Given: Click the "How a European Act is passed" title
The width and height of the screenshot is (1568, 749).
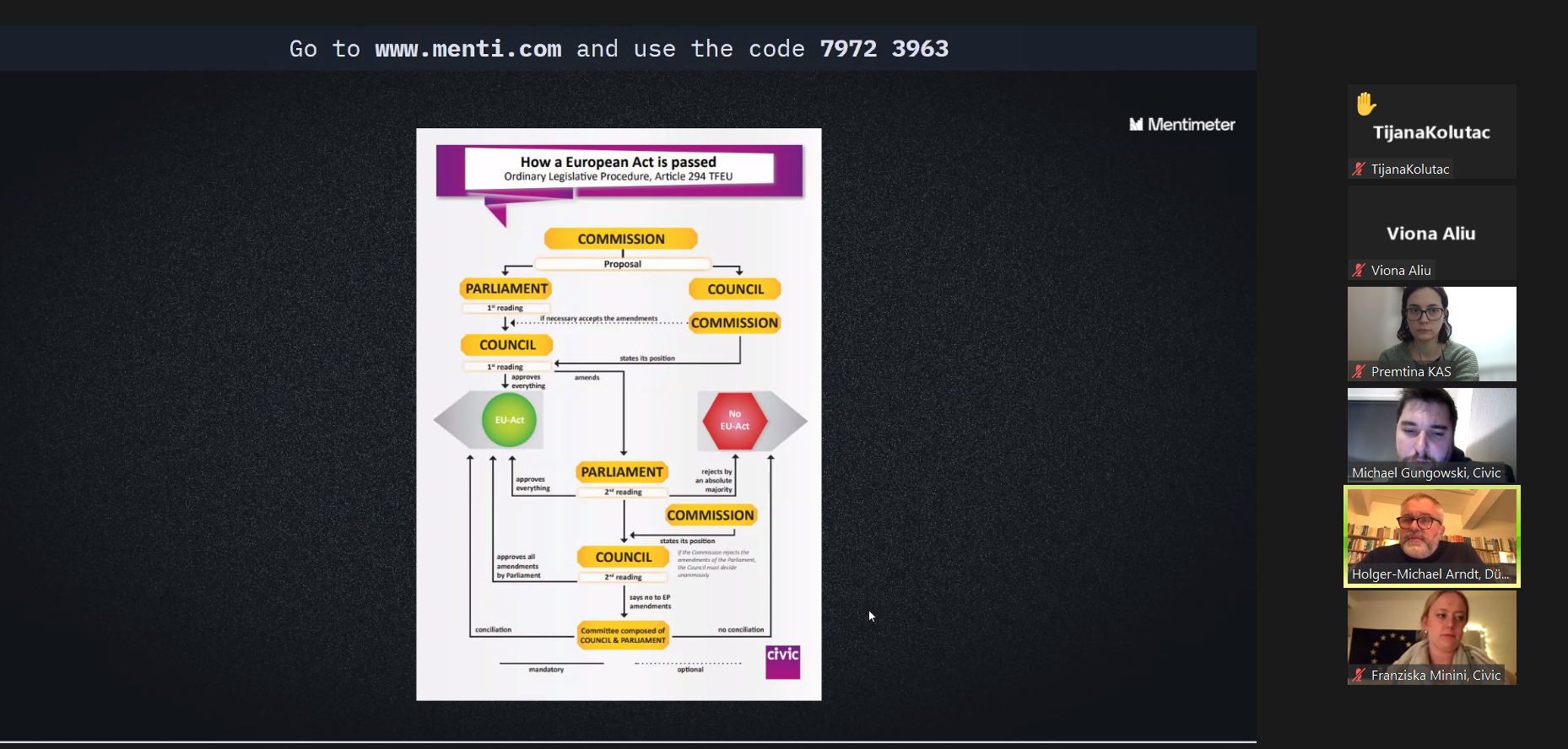Looking at the screenshot, I should pos(618,162).
